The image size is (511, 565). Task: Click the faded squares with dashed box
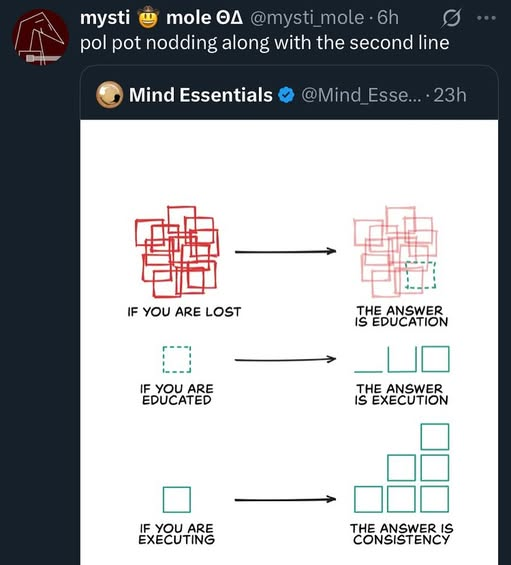click(395, 252)
